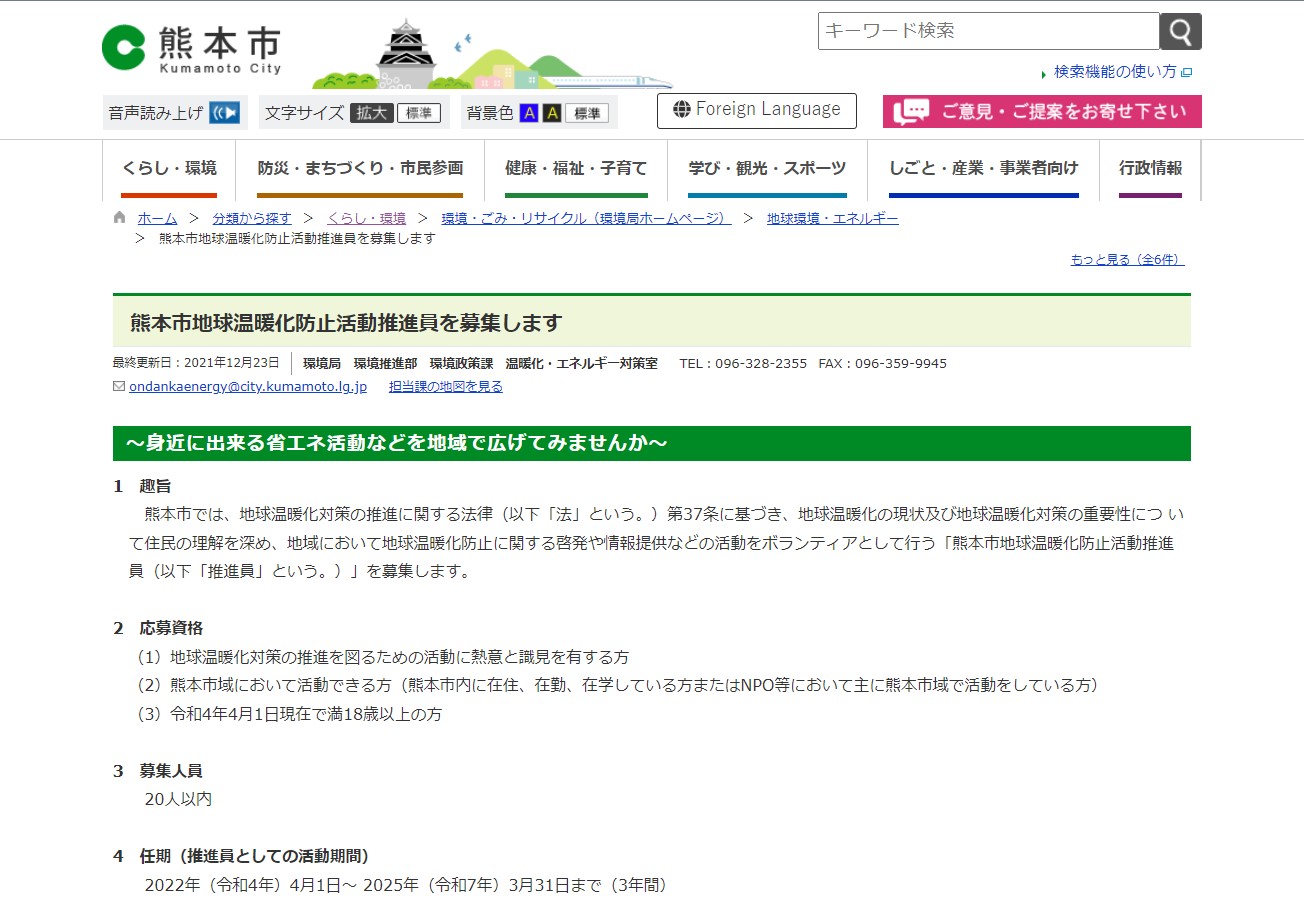Click the keyword search input field
The height and width of the screenshot is (924, 1304).
(988, 31)
